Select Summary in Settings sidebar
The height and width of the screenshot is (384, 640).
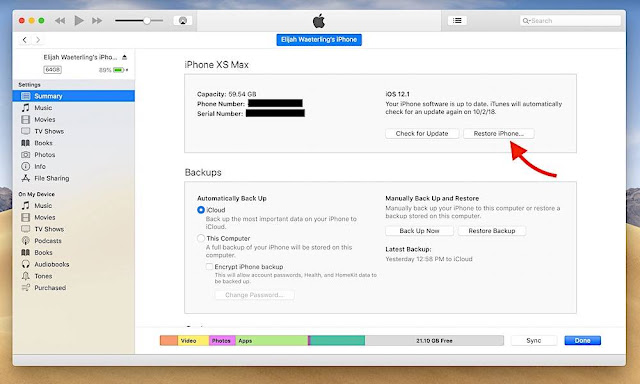point(73,96)
